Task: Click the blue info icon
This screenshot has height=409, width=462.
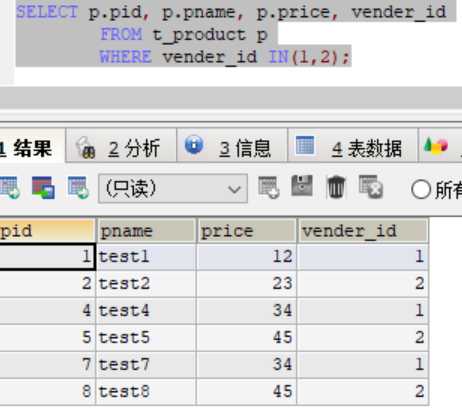Action: (x=194, y=145)
